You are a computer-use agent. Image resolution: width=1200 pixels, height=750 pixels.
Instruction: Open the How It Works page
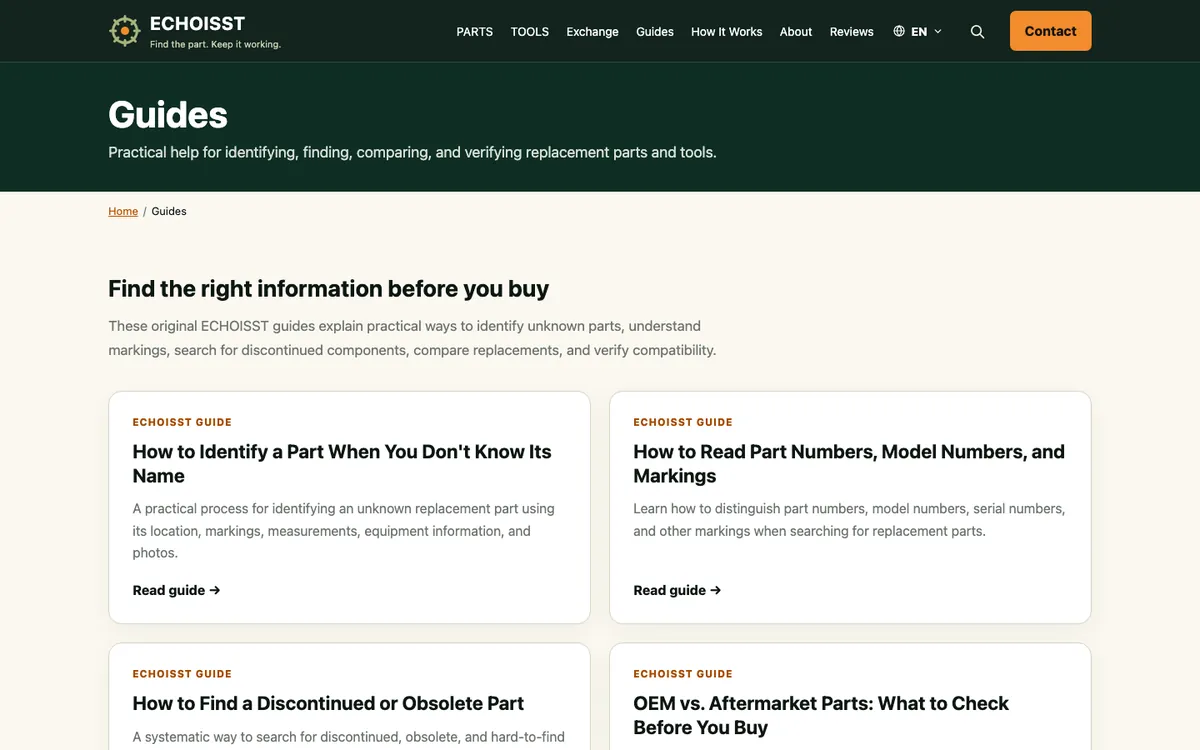(x=726, y=32)
